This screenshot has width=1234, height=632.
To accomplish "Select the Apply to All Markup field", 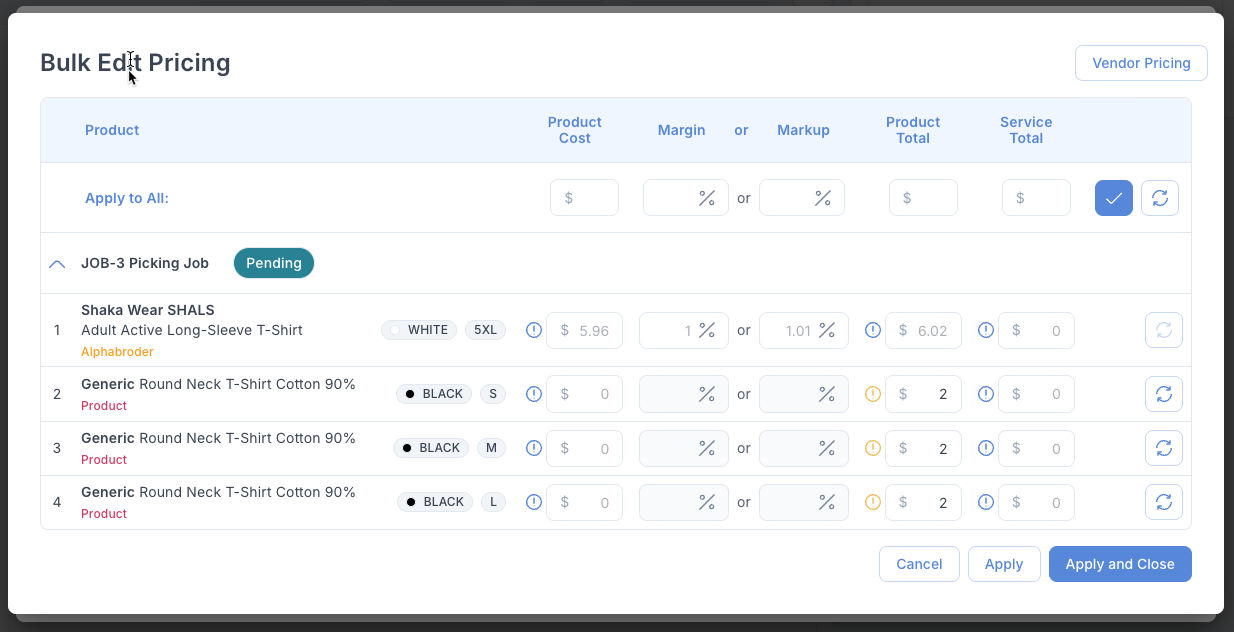I will (791, 198).
